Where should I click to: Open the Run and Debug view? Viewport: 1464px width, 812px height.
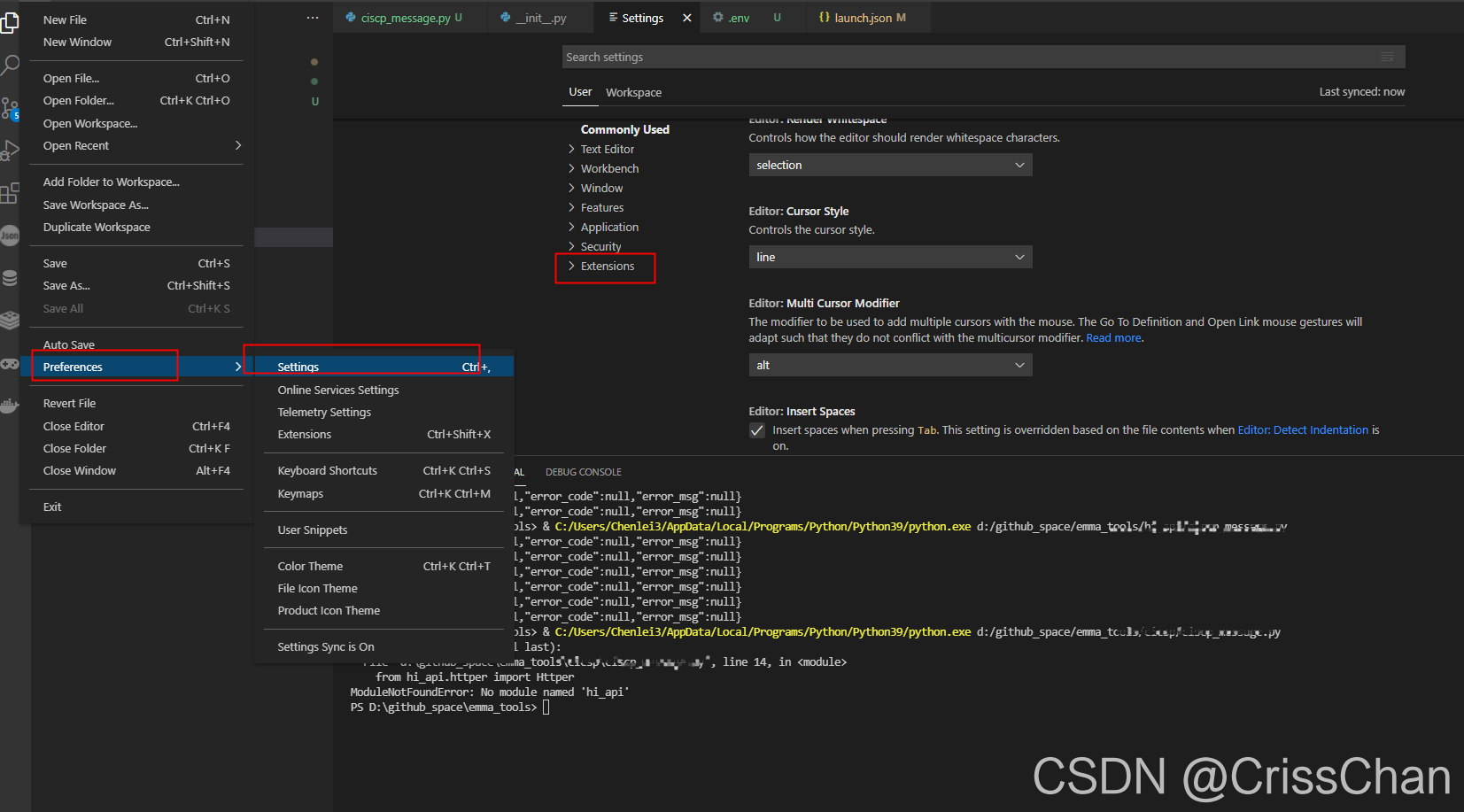pyautogui.click(x=10, y=149)
